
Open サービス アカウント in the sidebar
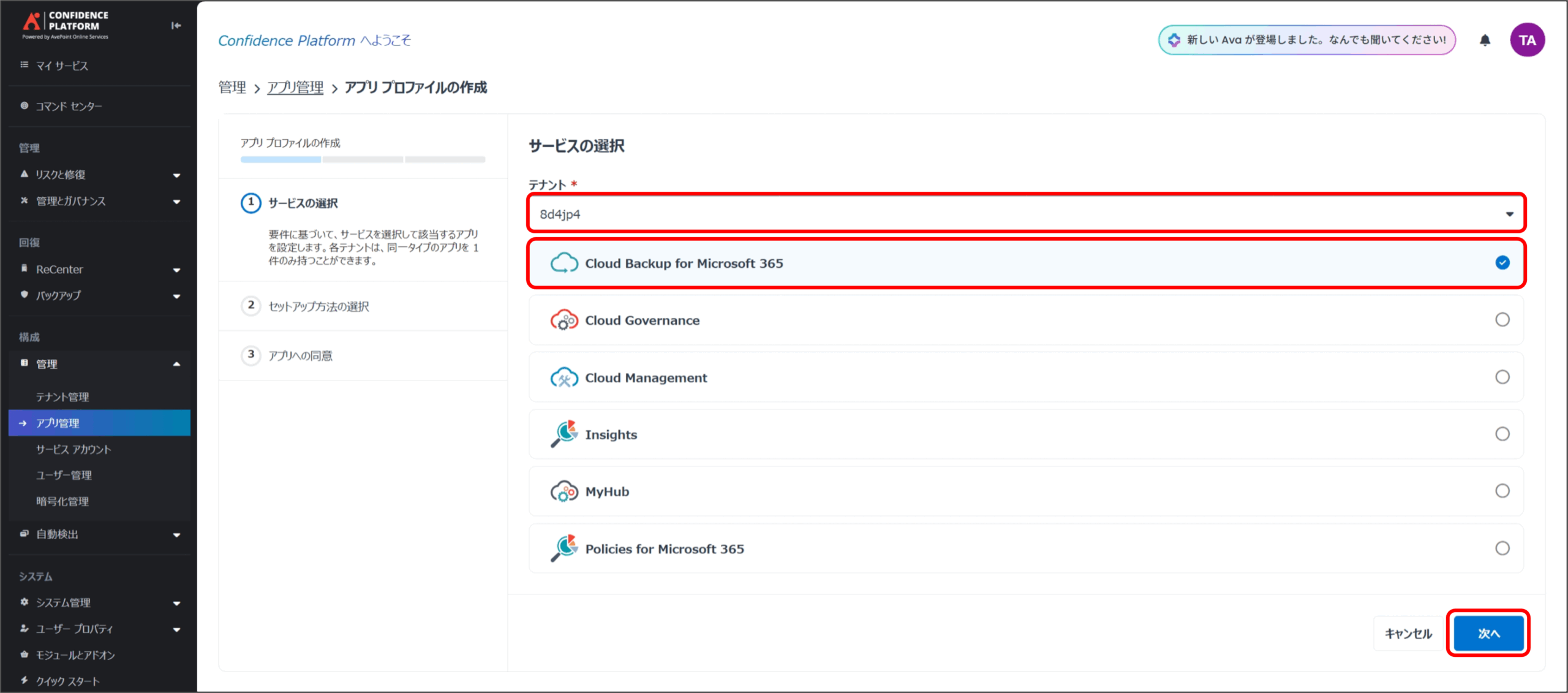click(73, 449)
